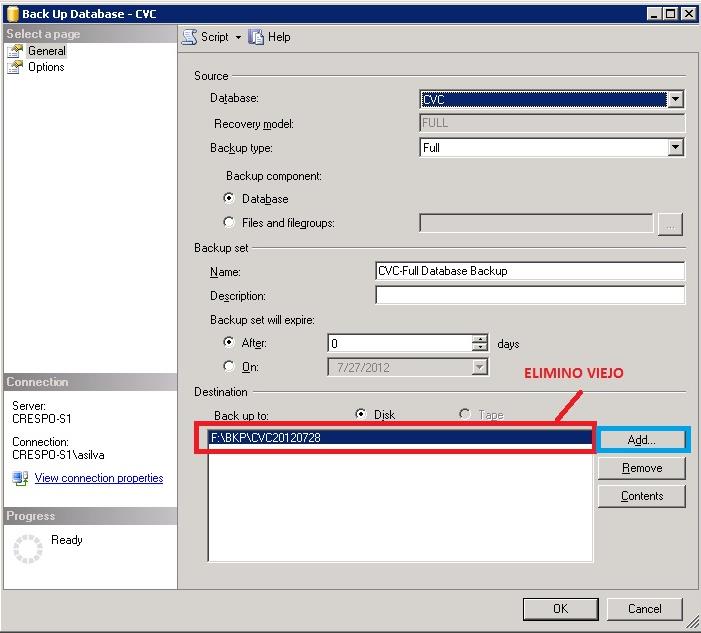This screenshot has width=701, height=633.
Task: Click the days value field
Action: tap(400, 343)
